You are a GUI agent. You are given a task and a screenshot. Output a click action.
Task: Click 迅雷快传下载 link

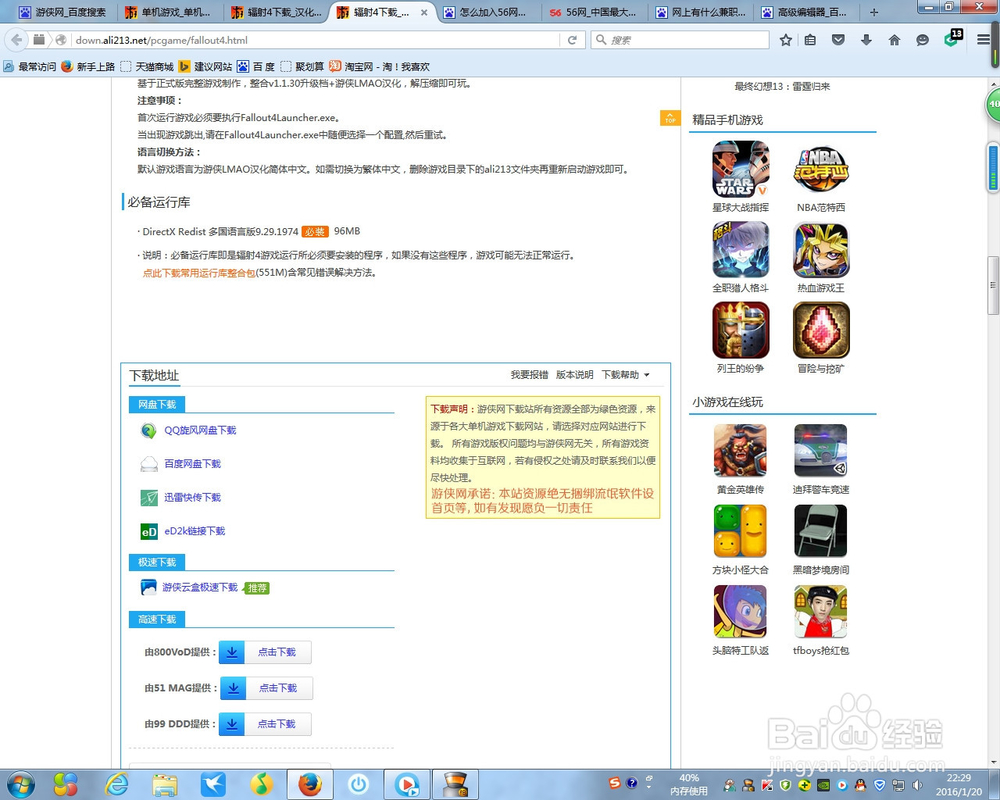point(193,498)
